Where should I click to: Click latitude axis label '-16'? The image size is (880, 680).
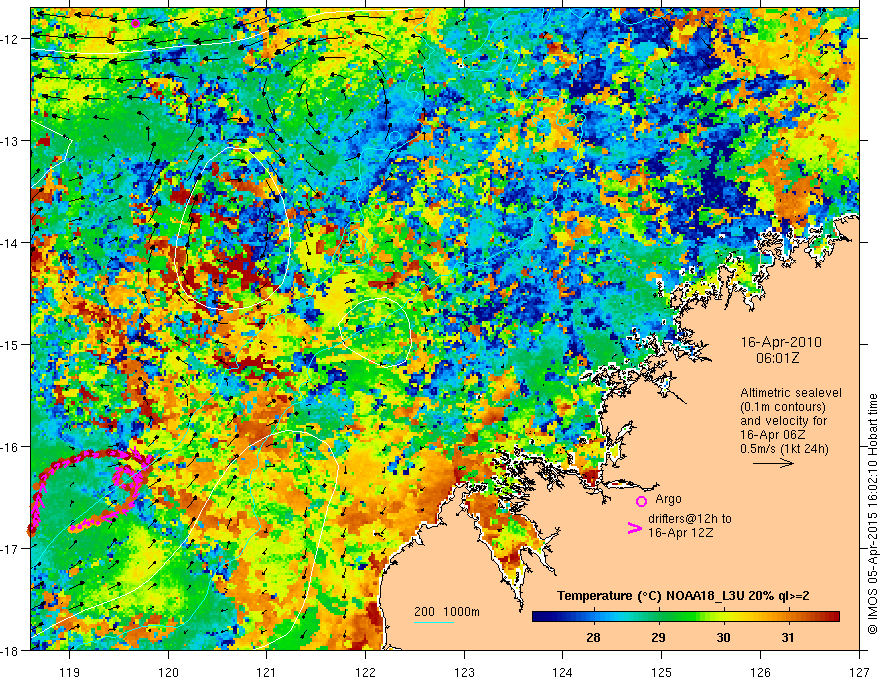pyautogui.click(x=11, y=447)
